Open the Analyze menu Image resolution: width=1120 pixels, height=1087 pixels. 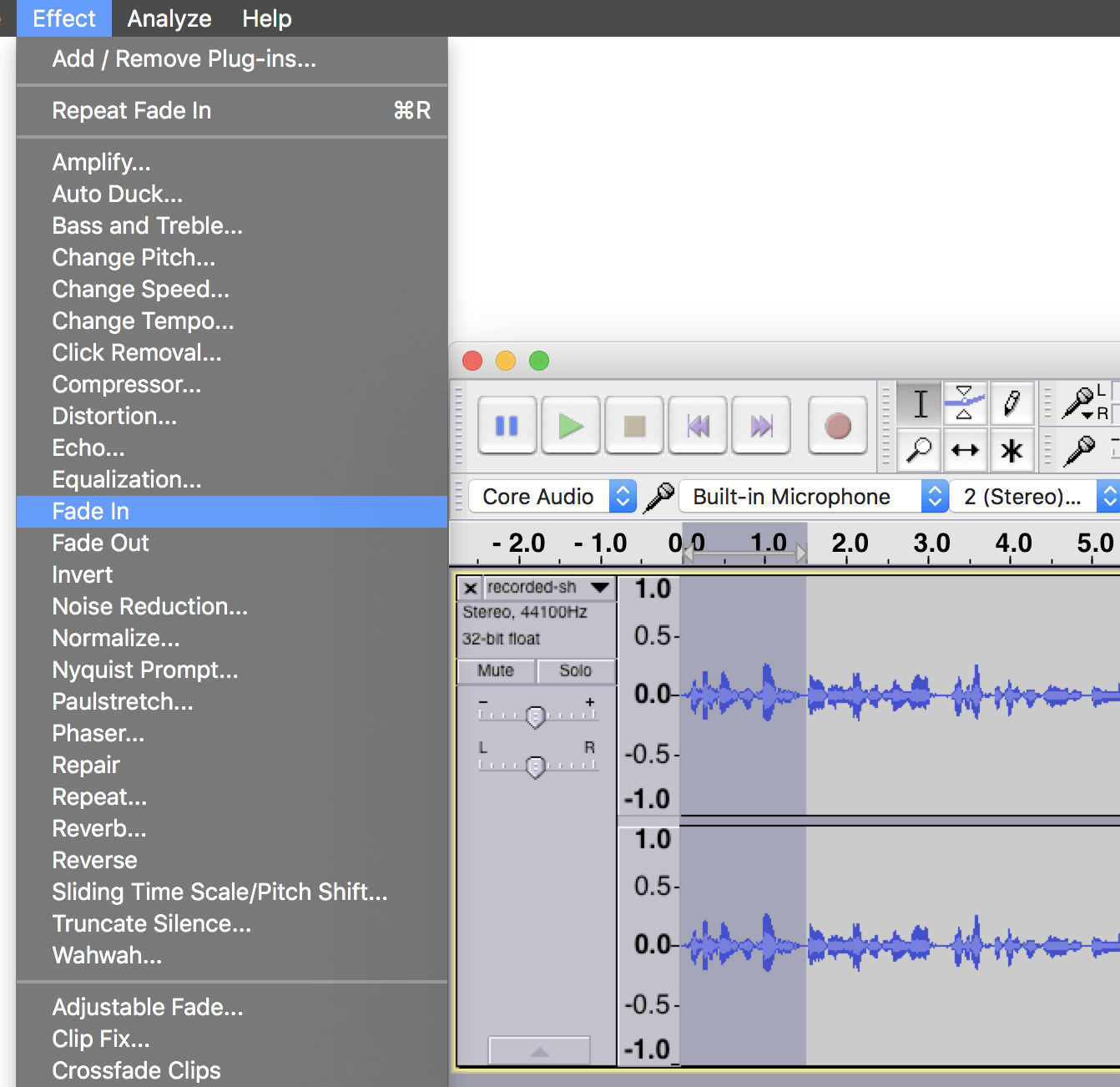tap(168, 18)
